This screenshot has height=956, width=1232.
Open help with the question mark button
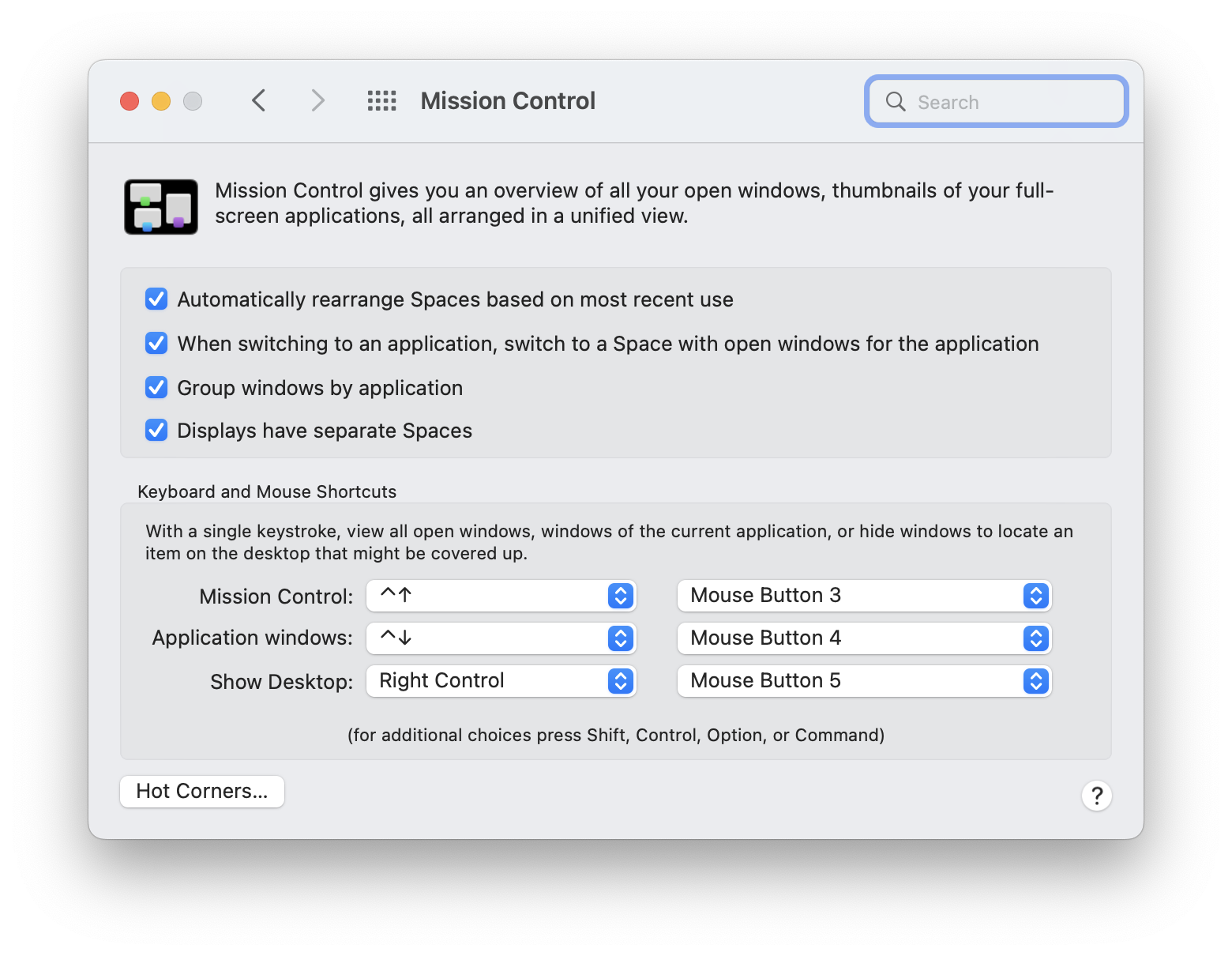tap(1097, 796)
